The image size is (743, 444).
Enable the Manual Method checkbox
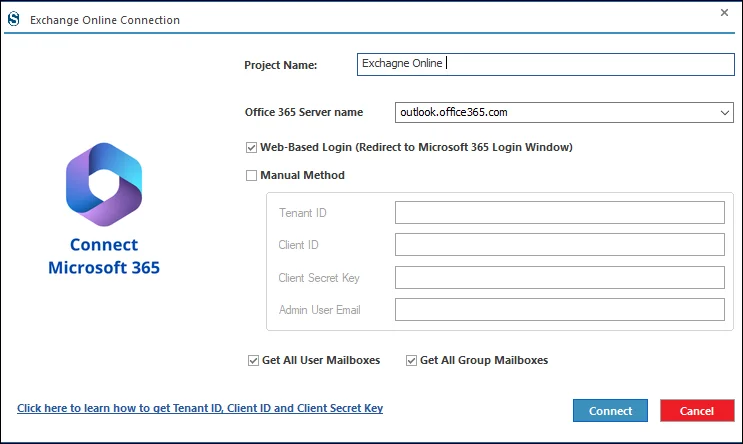(251, 175)
